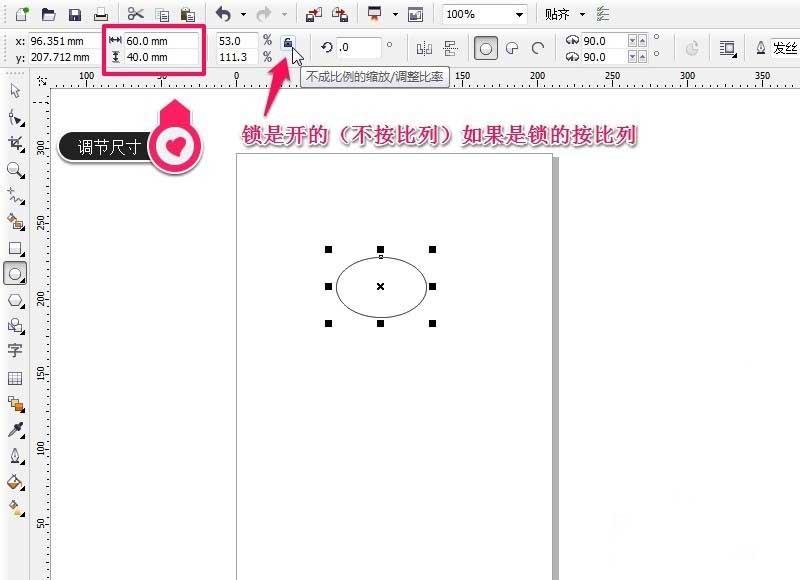Select the Ellipse shape mode
800x580 pixels.
click(486, 48)
